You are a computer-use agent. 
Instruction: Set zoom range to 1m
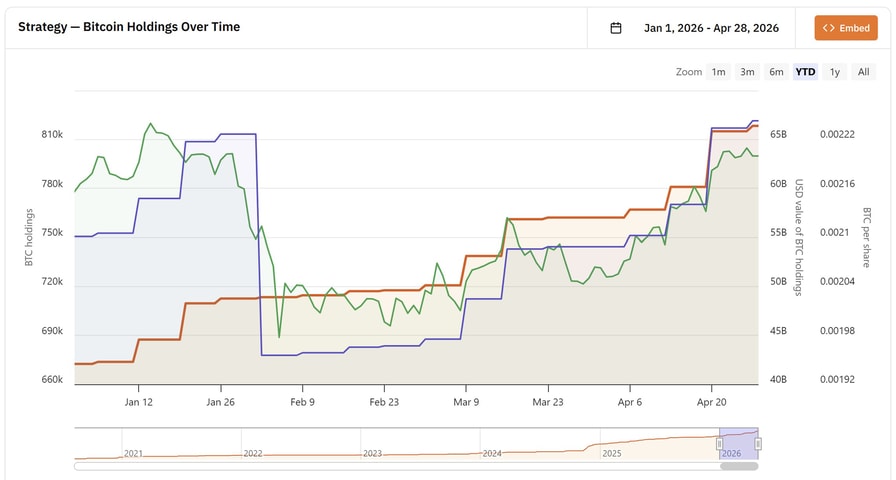click(x=718, y=72)
